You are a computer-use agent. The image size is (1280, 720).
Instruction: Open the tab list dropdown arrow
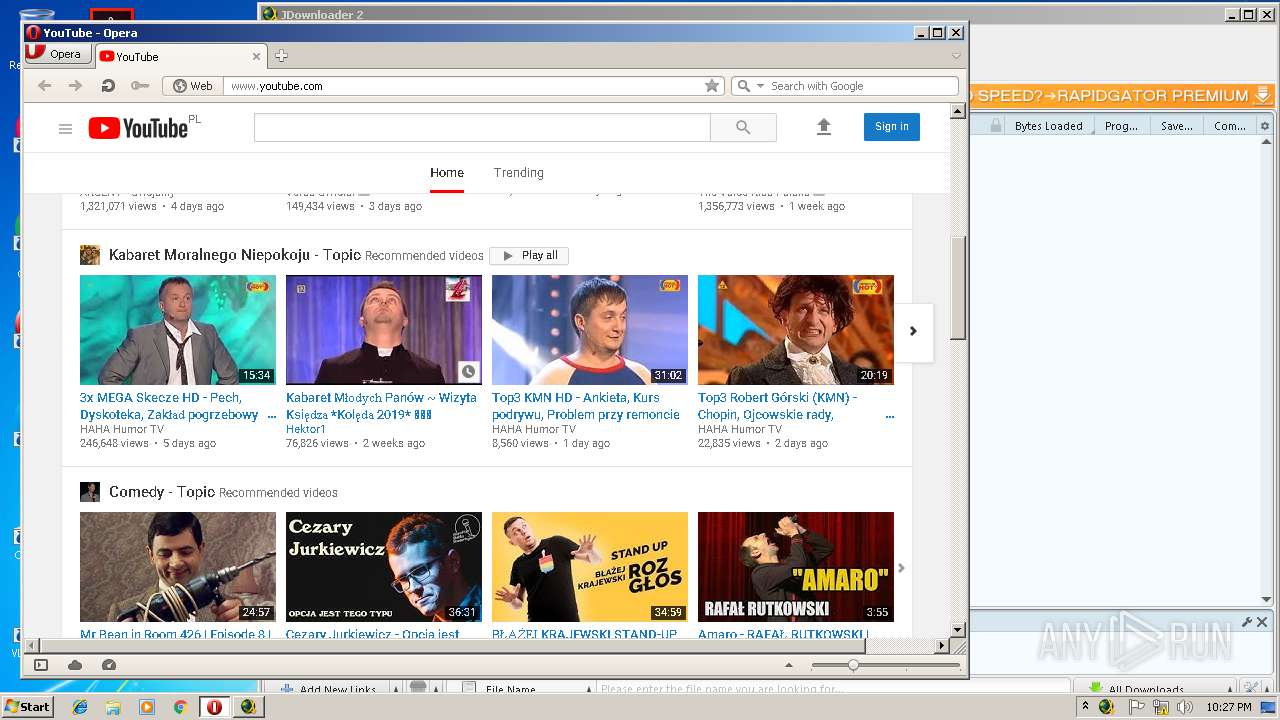click(x=956, y=56)
